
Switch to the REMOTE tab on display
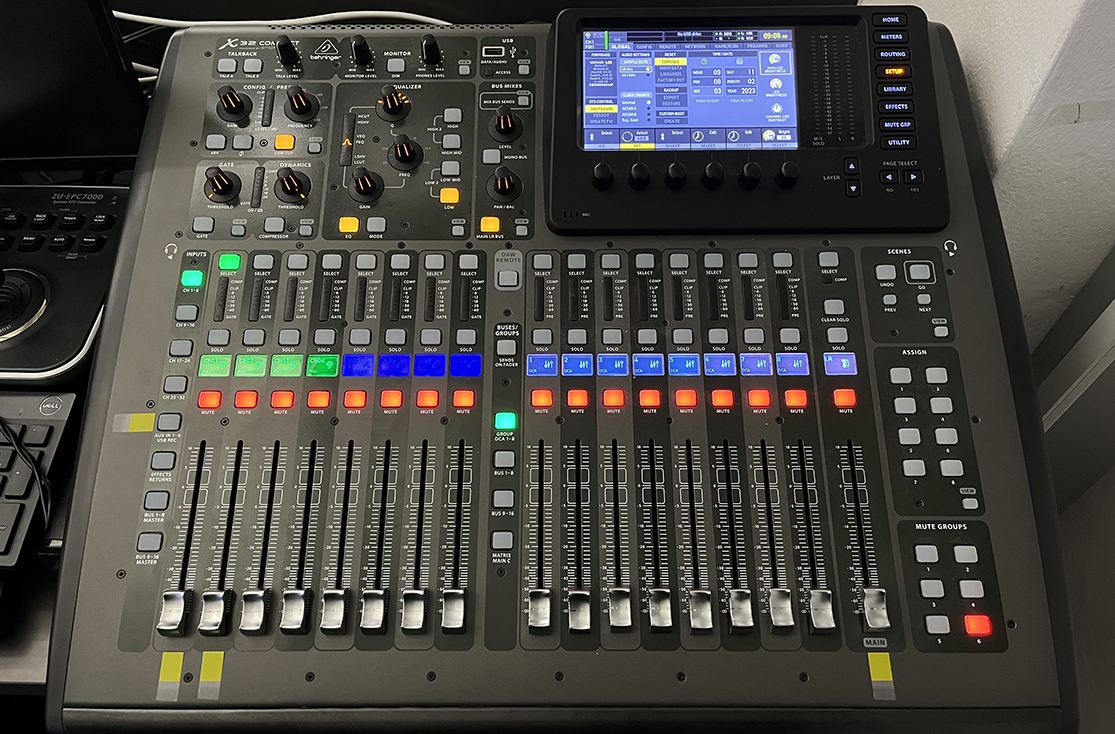[667, 46]
